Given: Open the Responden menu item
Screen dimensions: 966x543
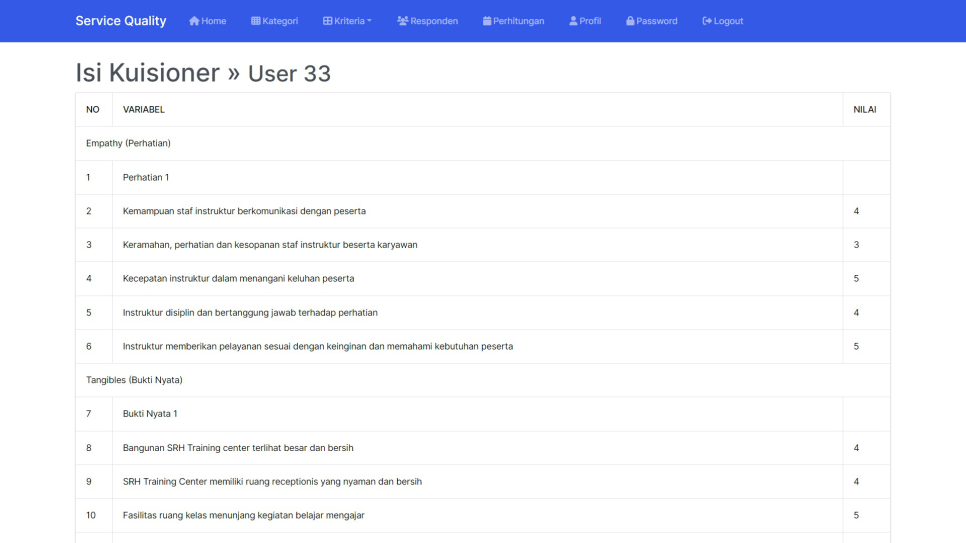Looking at the screenshot, I should 428,21.
